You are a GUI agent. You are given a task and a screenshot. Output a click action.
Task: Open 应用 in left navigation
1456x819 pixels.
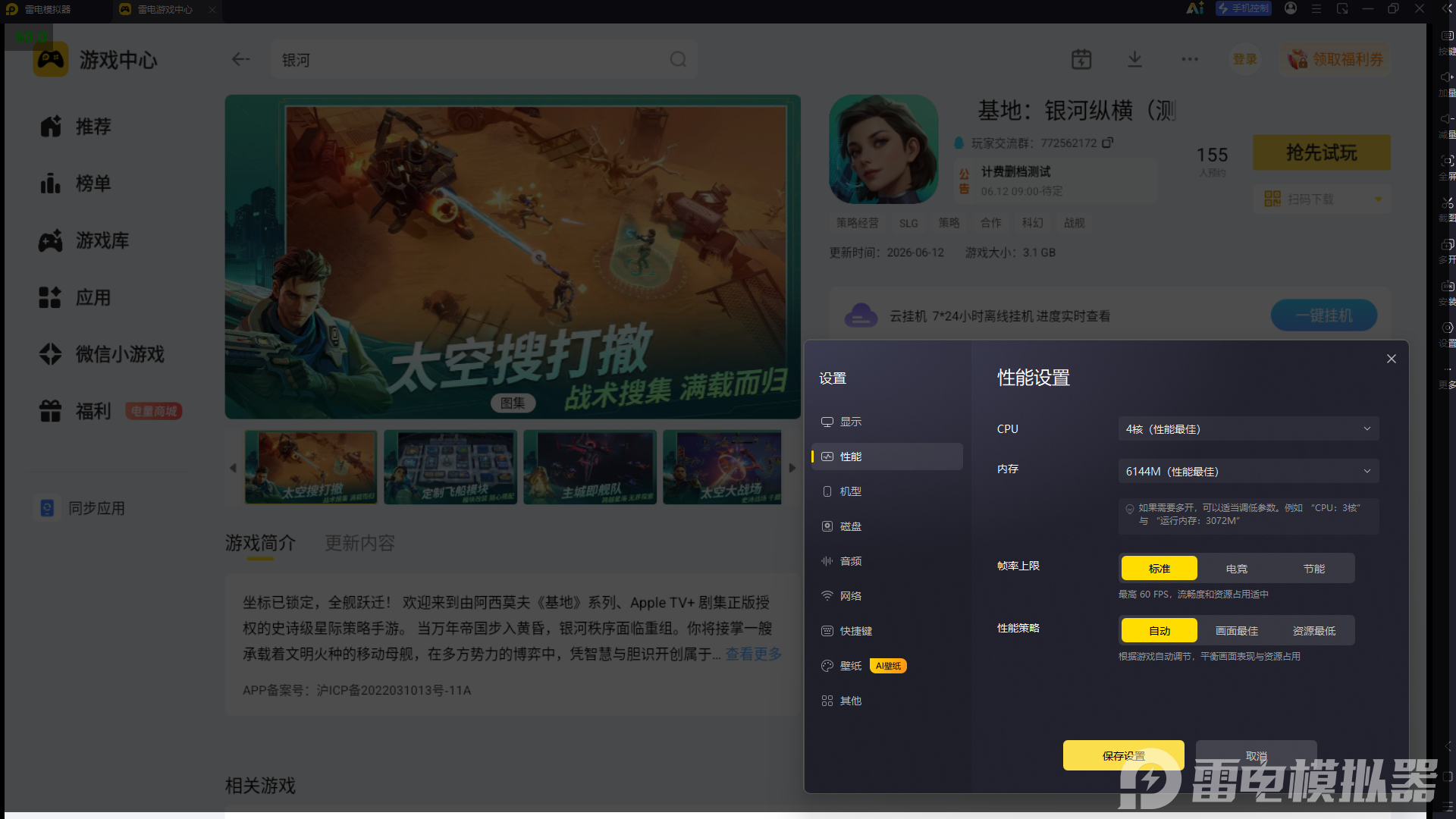coord(76,297)
